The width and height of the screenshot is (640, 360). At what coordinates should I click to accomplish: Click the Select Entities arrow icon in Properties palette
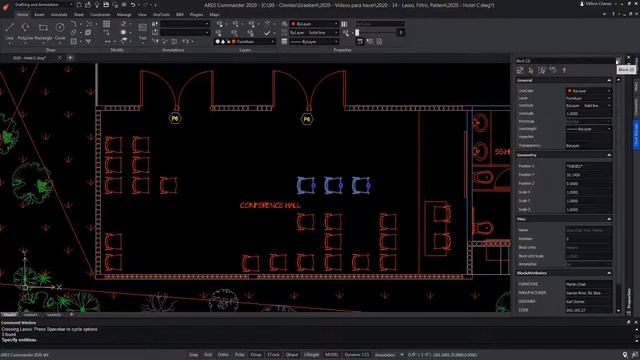pos(531,70)
